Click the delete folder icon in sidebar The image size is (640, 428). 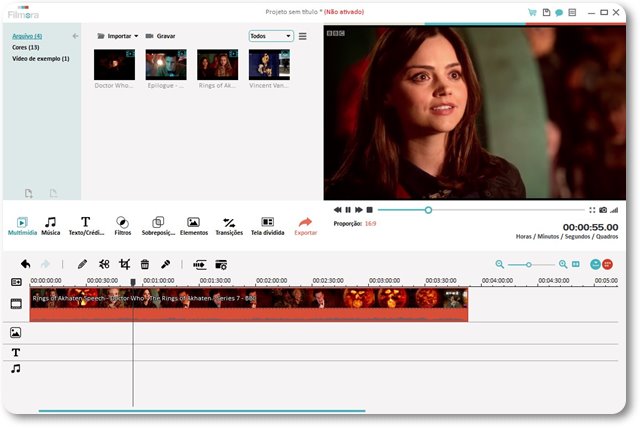coord(53,193)
